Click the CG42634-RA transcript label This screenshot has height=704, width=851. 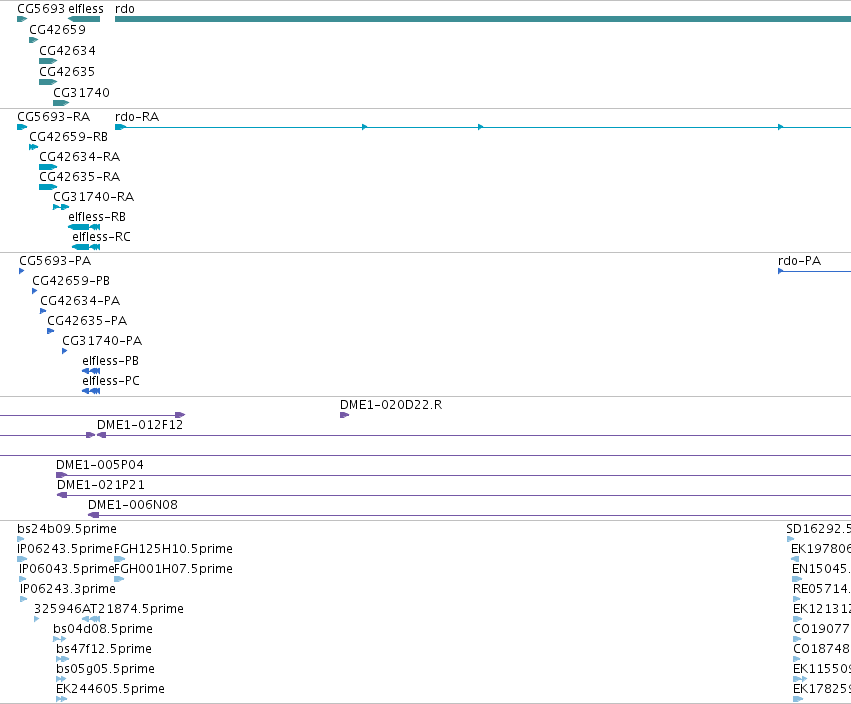click(x=79, y=157)
